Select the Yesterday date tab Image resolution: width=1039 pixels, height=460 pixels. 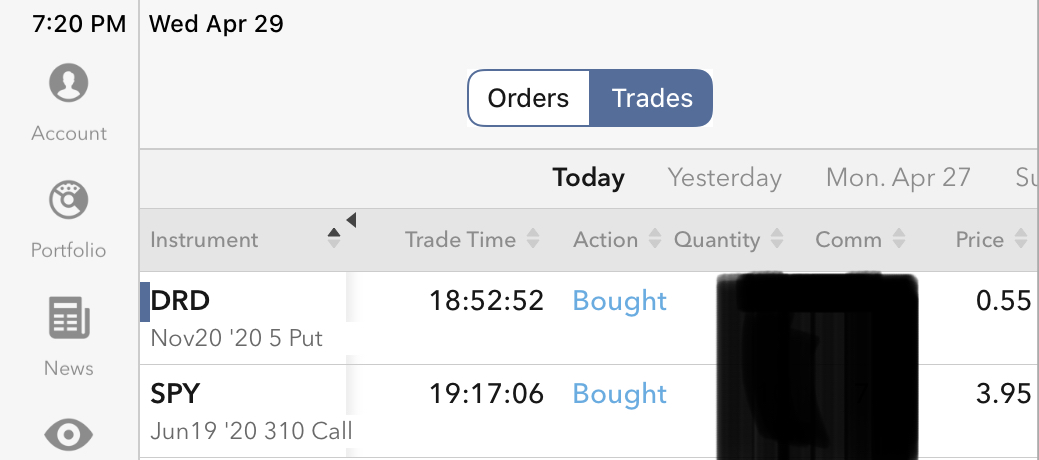[x=724, y=178]
